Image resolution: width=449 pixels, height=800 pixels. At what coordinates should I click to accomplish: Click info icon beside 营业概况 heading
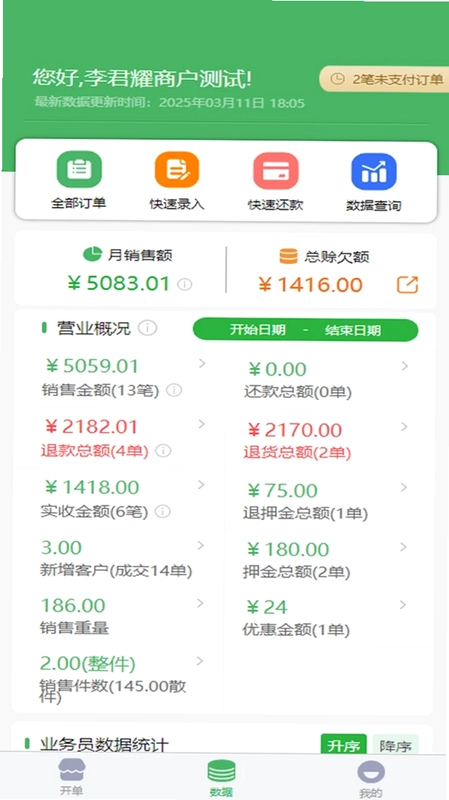click(x=147, y=328)
